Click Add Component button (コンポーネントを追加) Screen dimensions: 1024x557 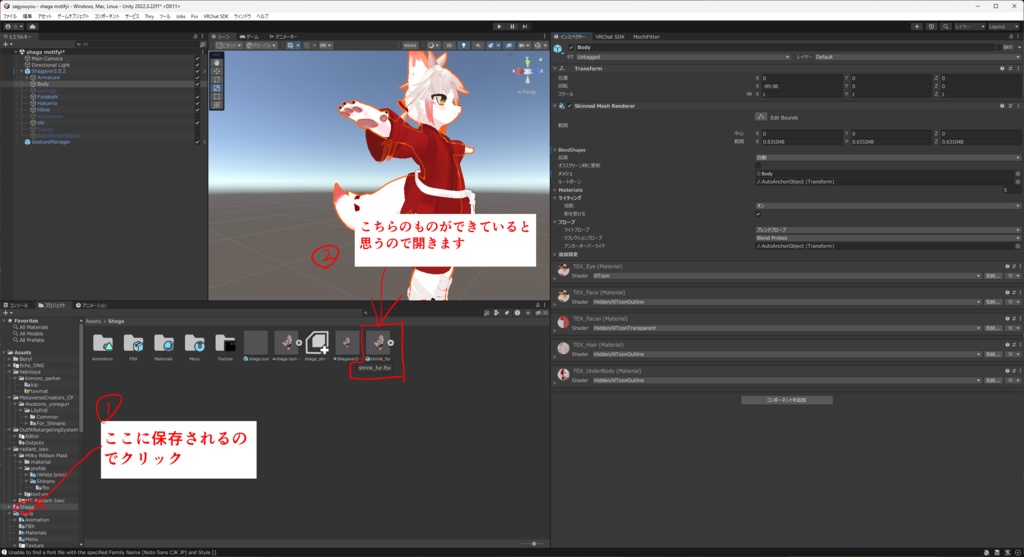pos(786,400)
